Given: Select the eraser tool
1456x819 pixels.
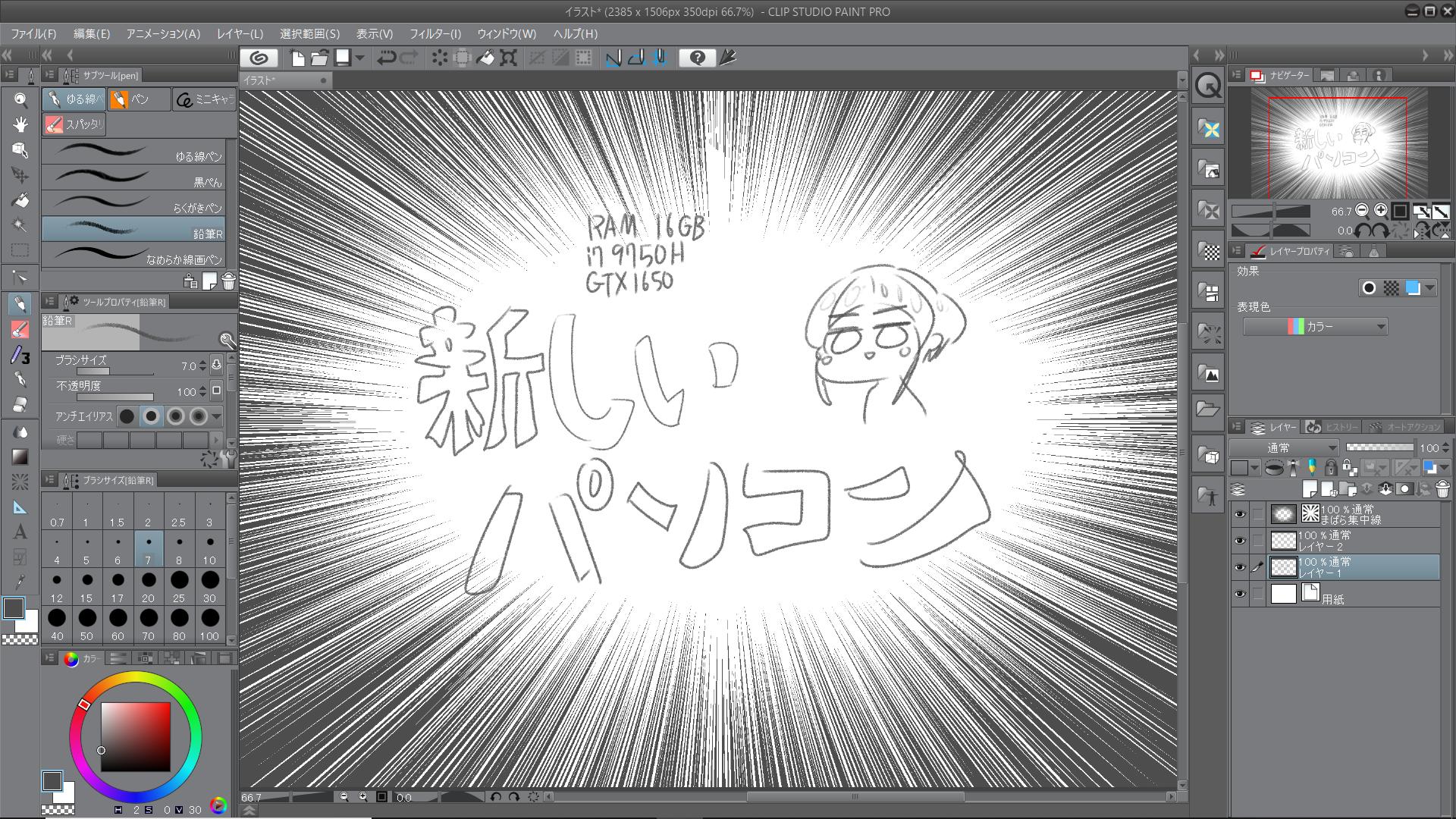Looking at the screenshot, I should pyautogui.click(x=20, y=403).
